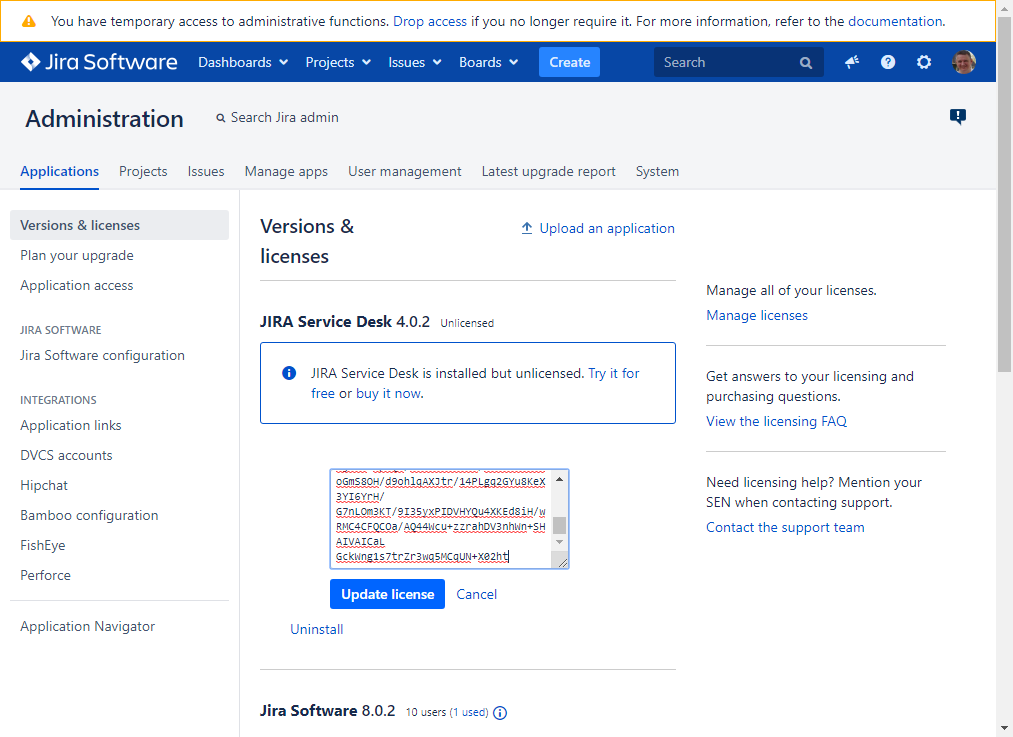Image resolution: width=1013 pixels, height=737 pixels.
Task: Switch to the System admin tab
Action: coord(657,171)
